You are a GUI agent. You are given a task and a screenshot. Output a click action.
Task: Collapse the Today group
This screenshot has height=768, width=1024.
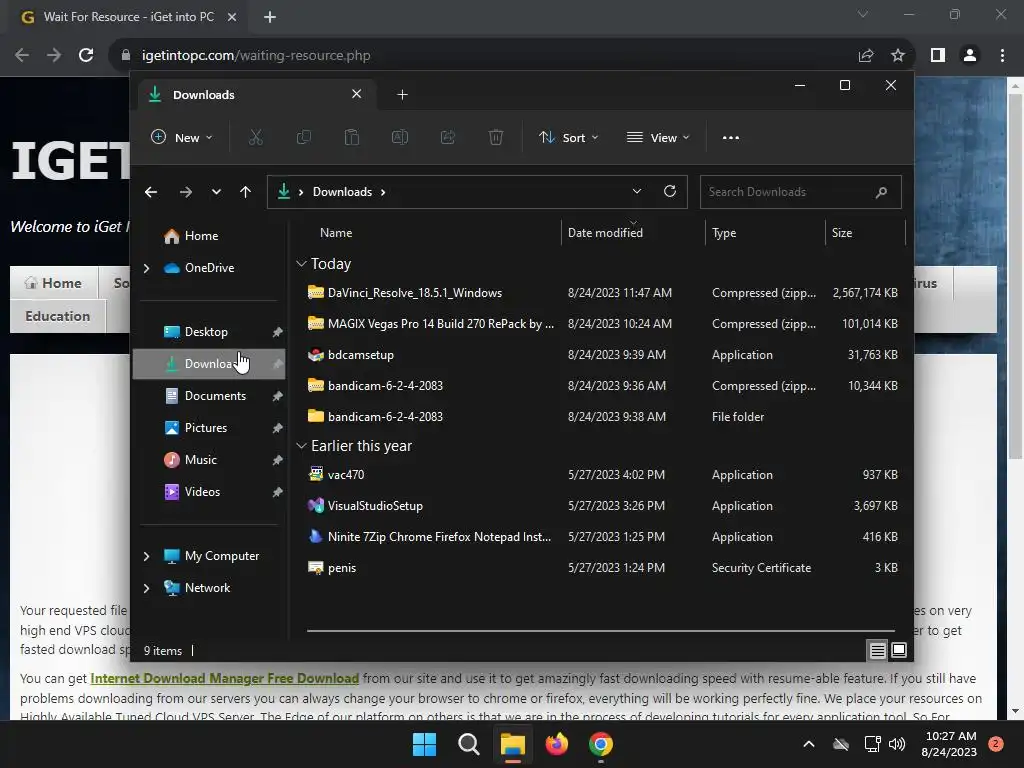(301, 264)
